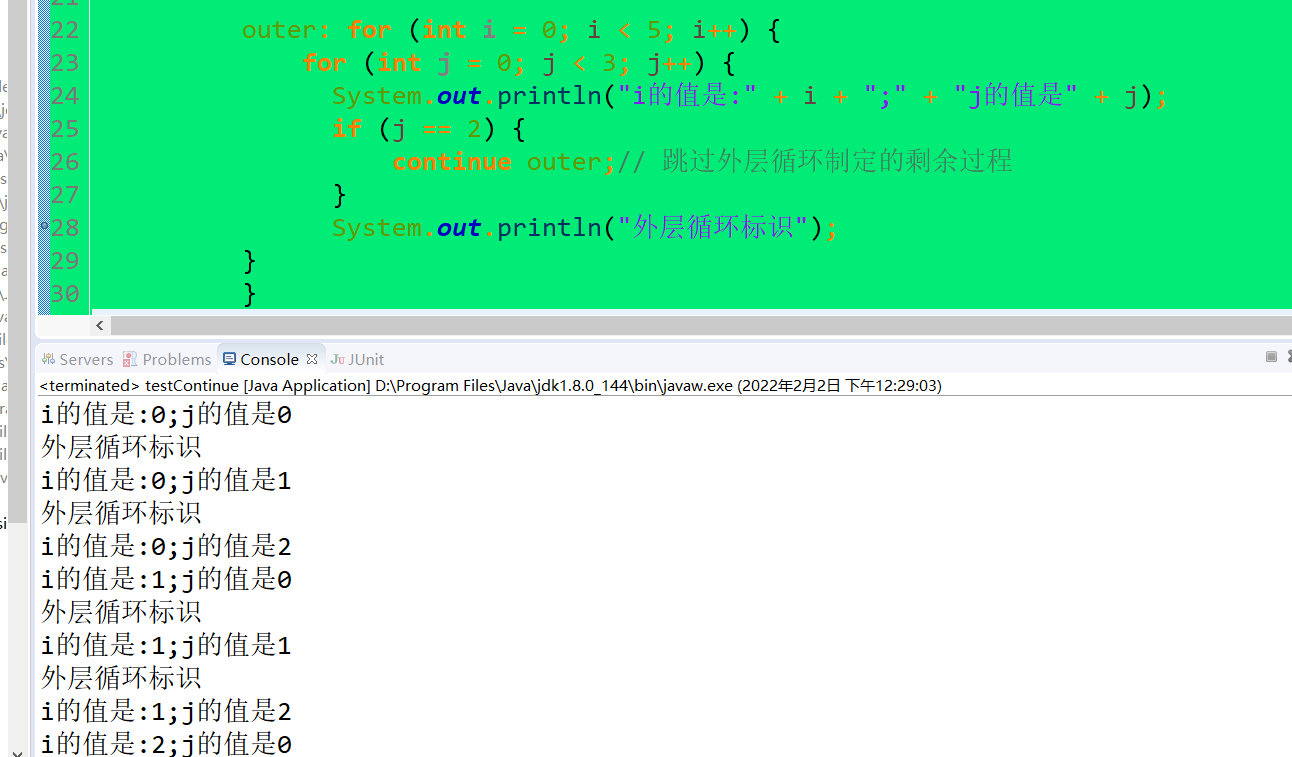1292x757 pixels.
Task: Click the minimize square icon above the console
Action: point(1270,356)
